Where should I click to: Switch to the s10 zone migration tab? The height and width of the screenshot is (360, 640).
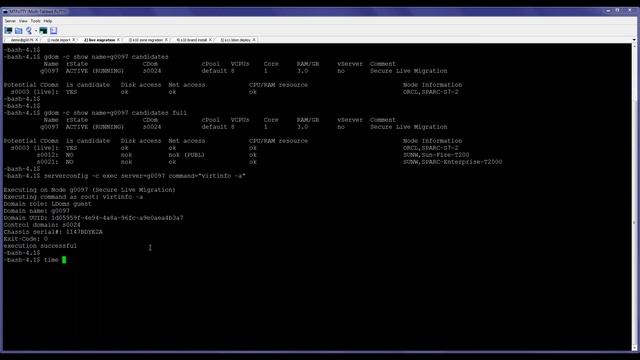pyautogui.click(x=146, y=40)
